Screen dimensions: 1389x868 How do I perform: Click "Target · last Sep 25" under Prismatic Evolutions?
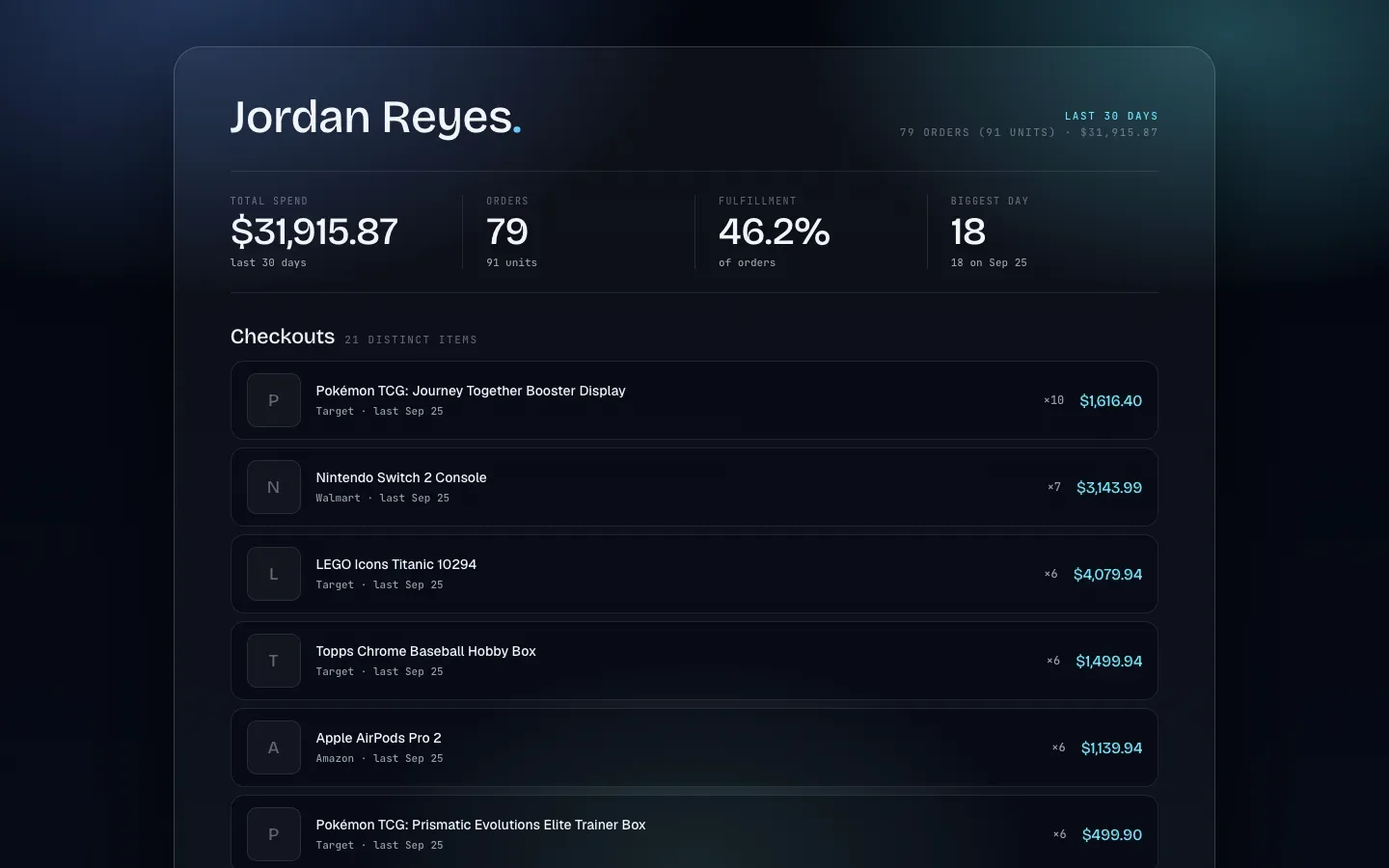[379, 845]
